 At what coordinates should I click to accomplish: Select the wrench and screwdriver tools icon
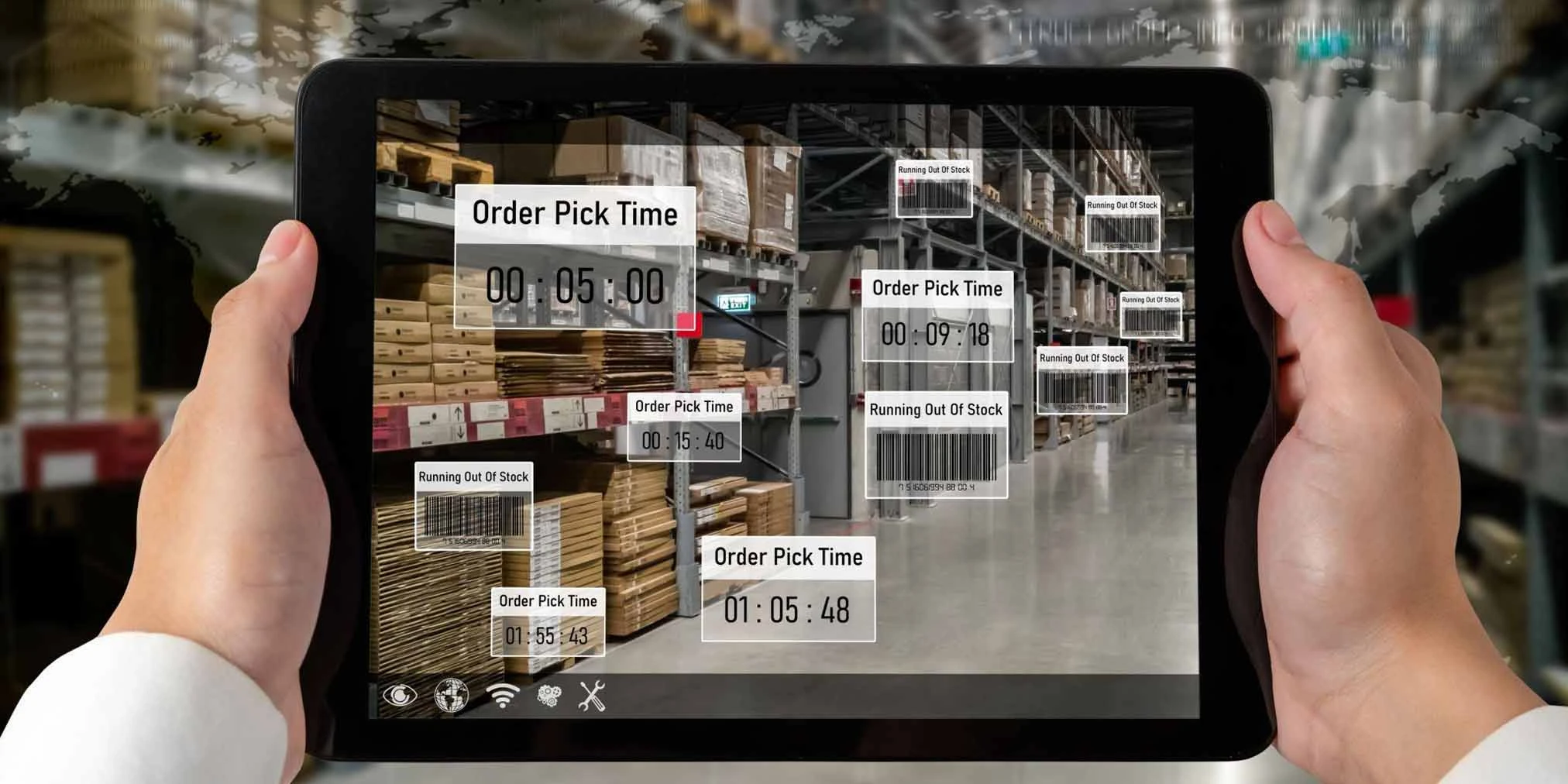point(593,696)
